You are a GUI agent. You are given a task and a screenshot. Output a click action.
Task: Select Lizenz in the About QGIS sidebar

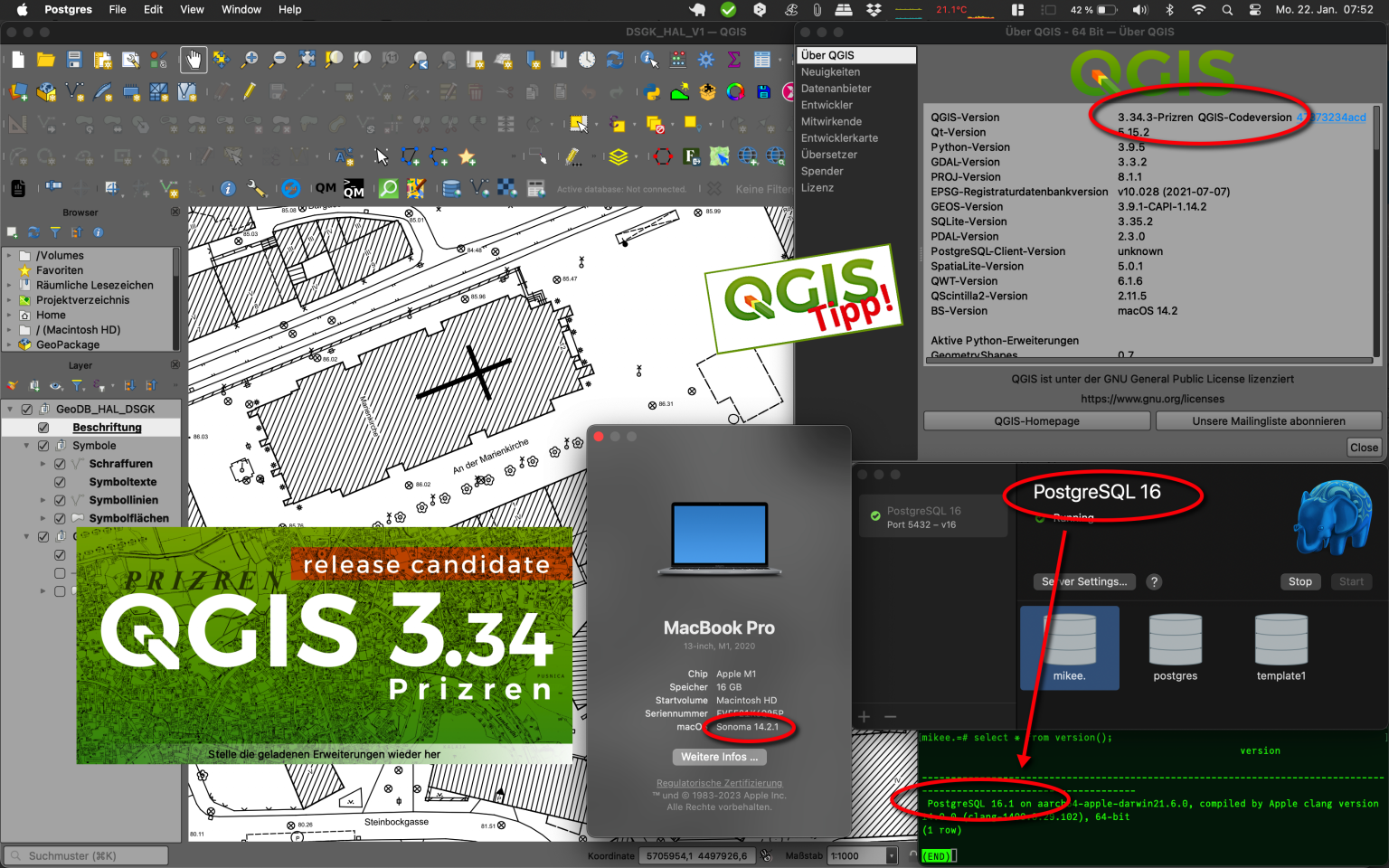[x=817, y=187]
